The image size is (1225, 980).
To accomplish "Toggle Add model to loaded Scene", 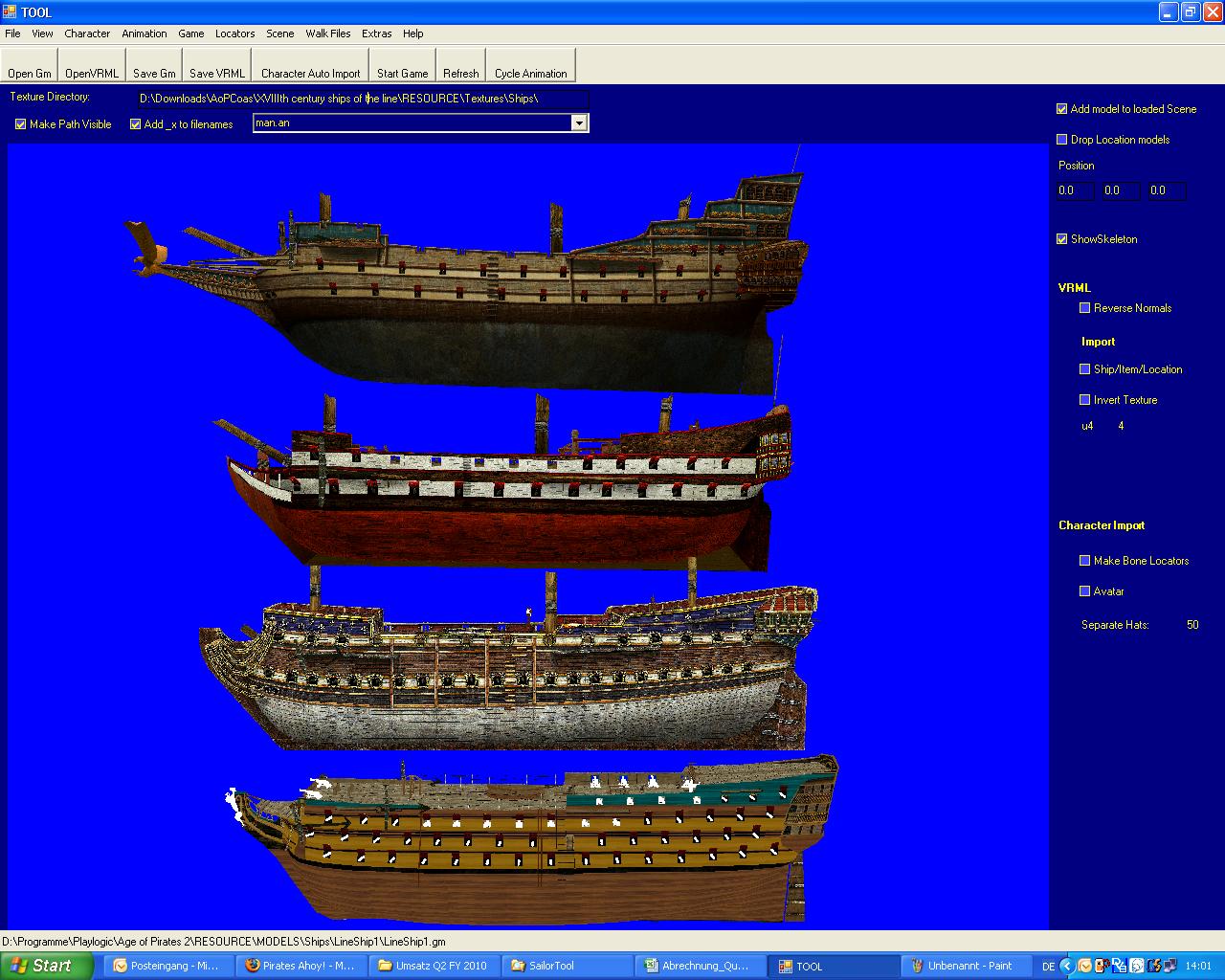I will 1062,109.
